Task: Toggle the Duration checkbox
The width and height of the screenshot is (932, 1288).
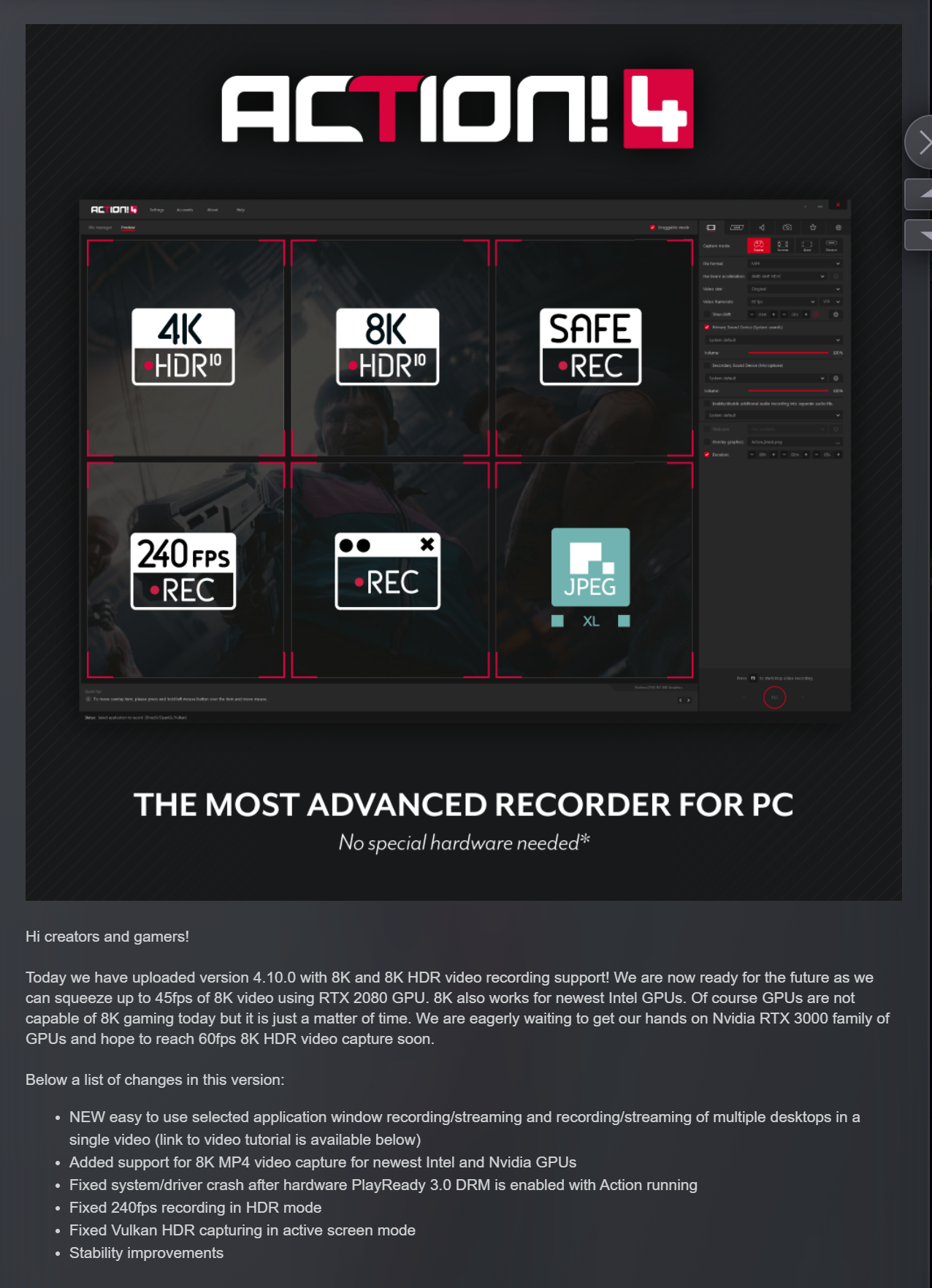Action: tap(707, 454)
